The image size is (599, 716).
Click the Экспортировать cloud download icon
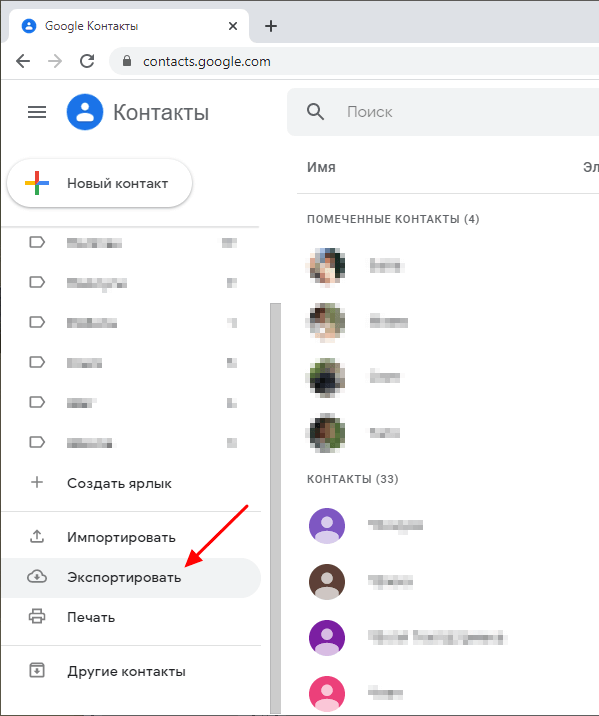37,577
